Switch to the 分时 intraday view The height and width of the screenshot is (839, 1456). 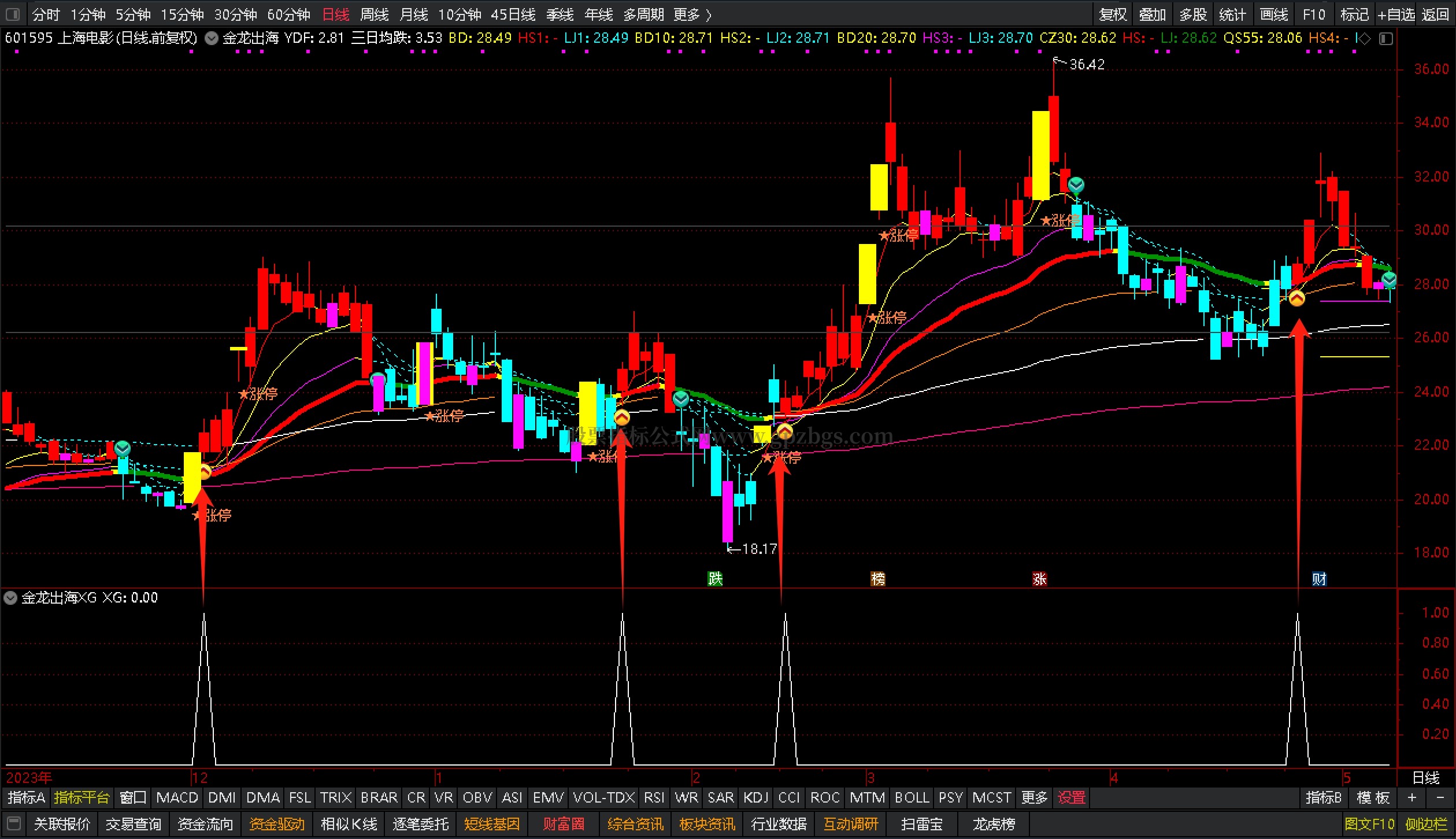coord(46,14)
